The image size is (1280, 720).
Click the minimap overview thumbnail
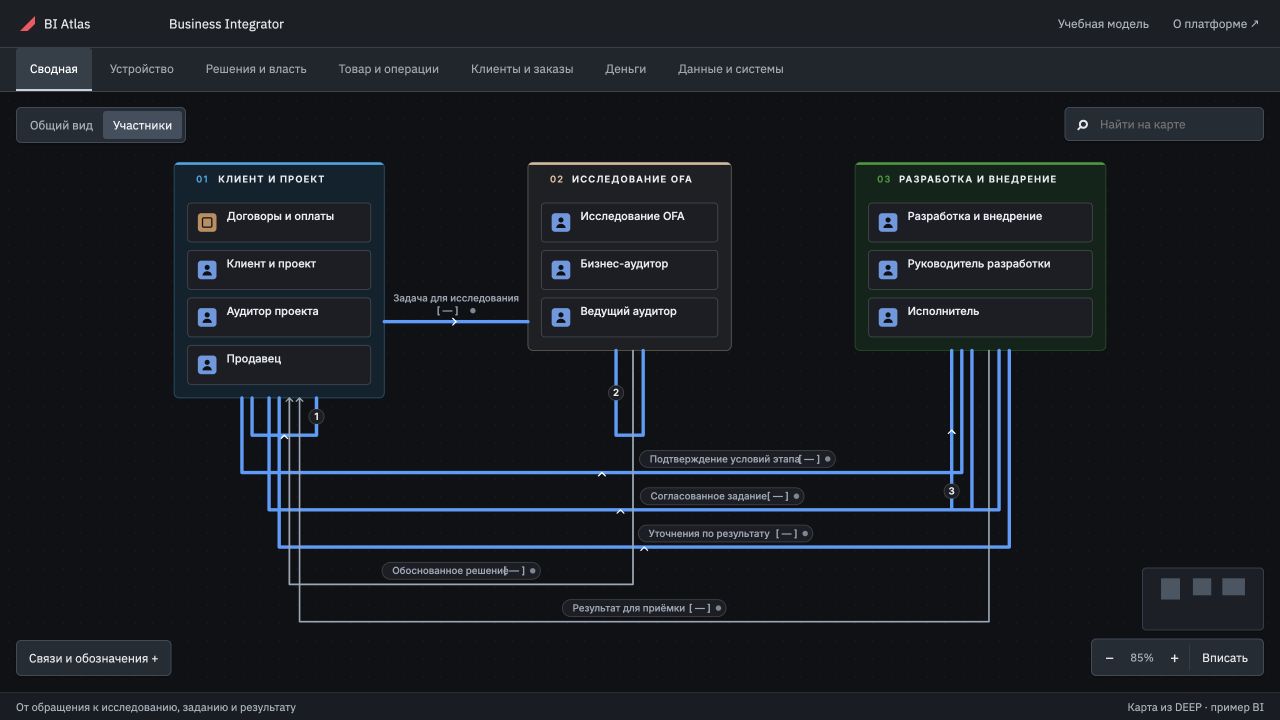point(1203,598)
